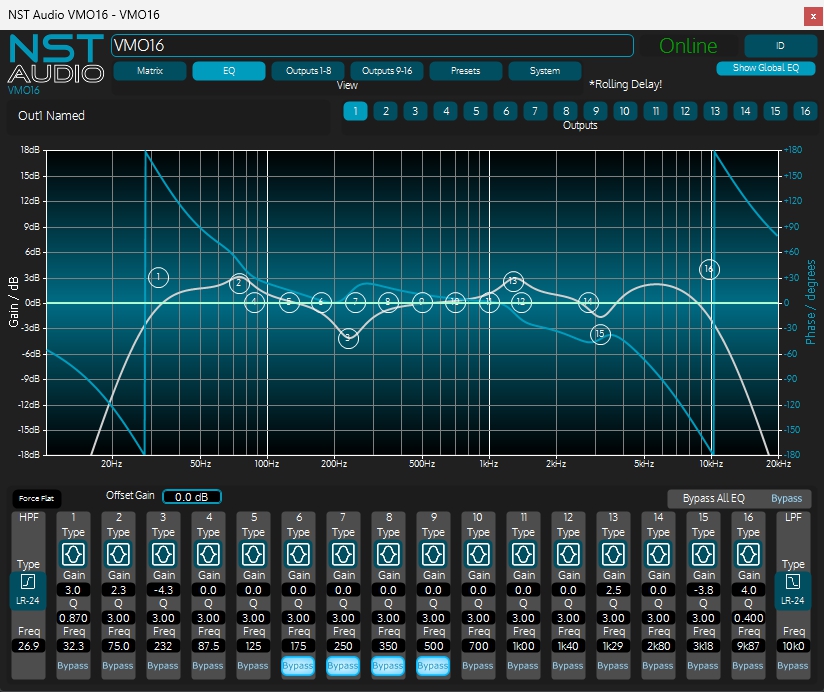824x692 pixels.
Task: Click the VMO16 device name field
Action: 372,46
